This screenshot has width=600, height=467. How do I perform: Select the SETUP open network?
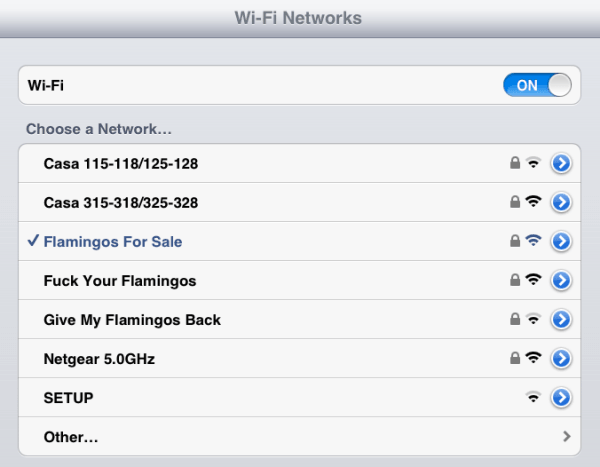[68, 398]
